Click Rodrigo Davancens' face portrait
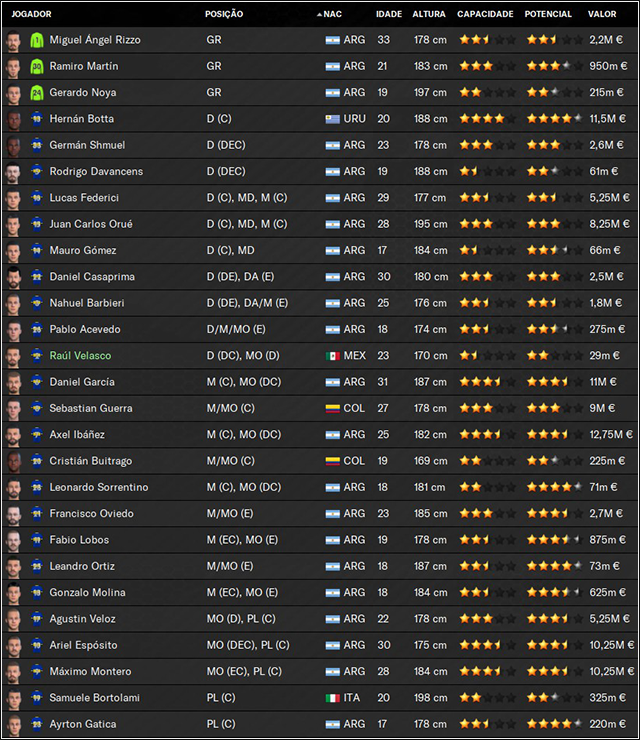This screenshot has width=640, height=740. point(13,172)
